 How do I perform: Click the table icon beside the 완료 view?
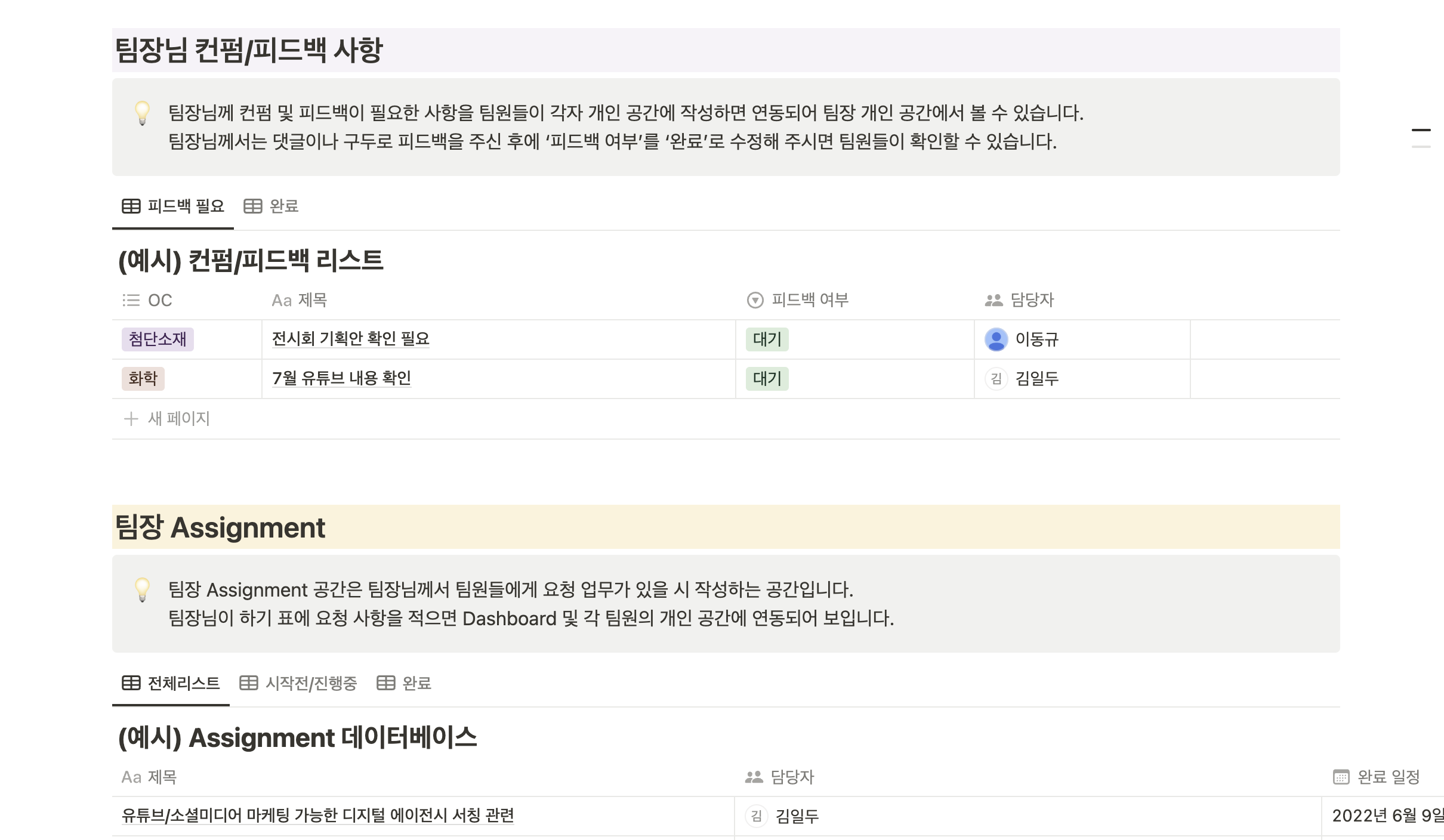pyautogui.click(x=252, y=206)
